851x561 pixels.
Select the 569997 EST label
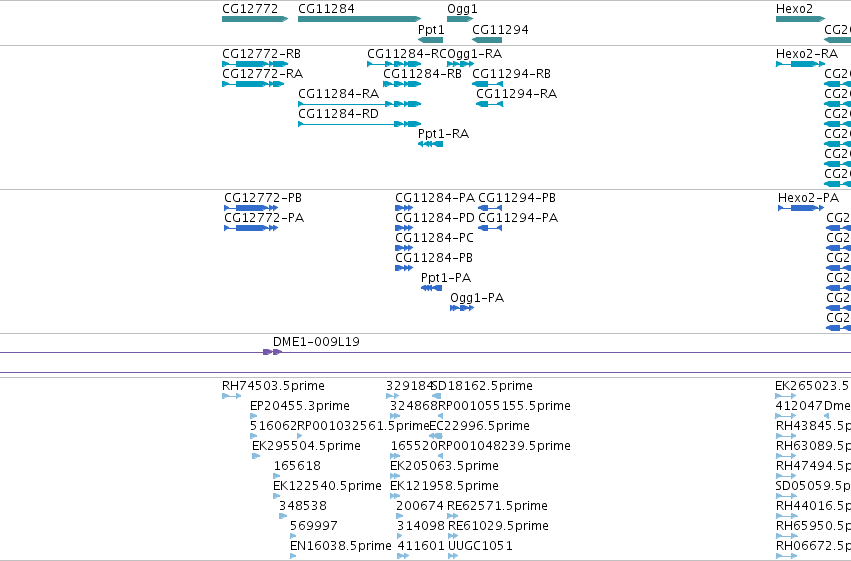[x=314, y=526]
